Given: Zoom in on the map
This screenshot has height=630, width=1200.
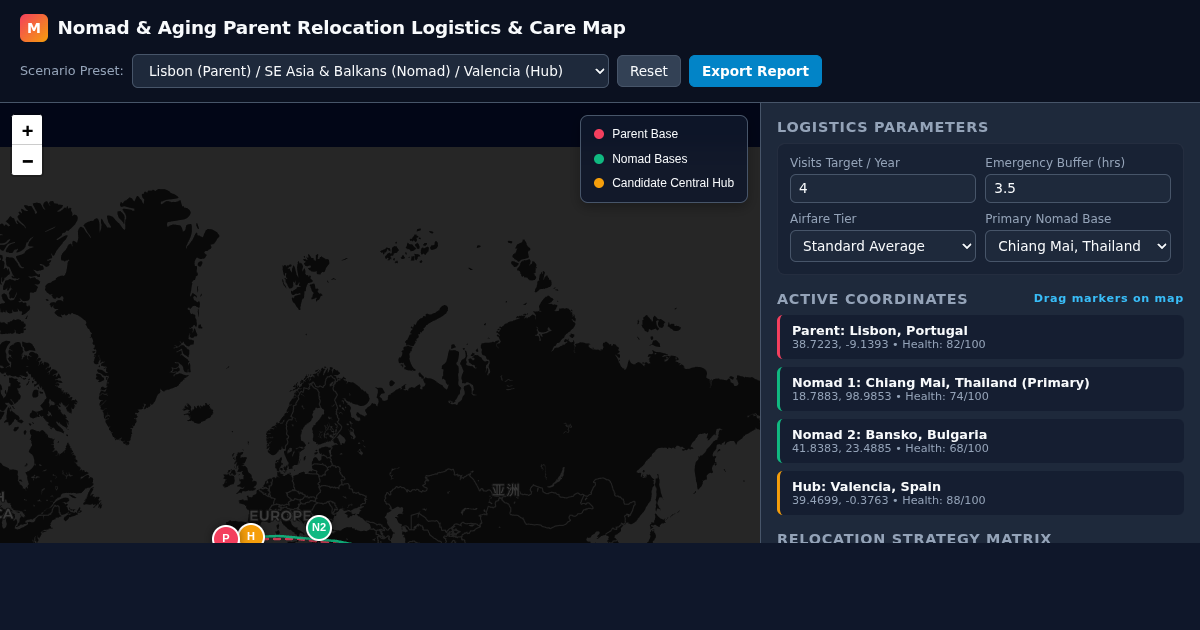Looking at the screenshot, I should [27, 130].
